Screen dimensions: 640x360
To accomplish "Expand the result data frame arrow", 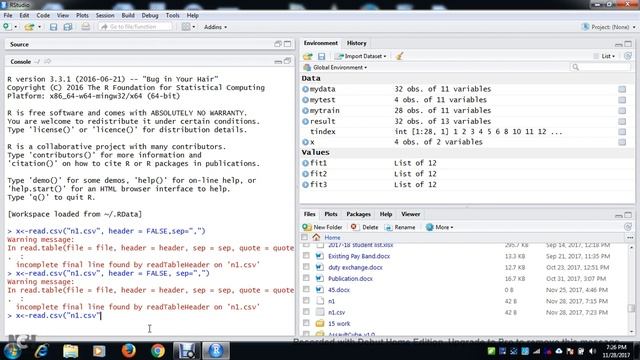I will [x=305, y=121].
